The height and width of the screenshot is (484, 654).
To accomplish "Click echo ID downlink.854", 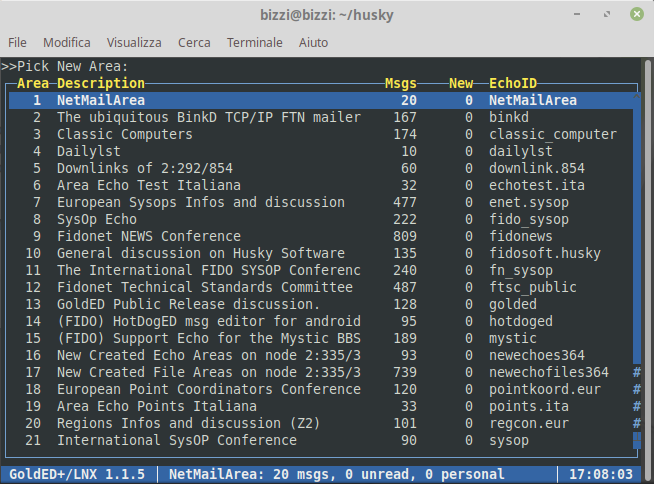I will point(537,168).
